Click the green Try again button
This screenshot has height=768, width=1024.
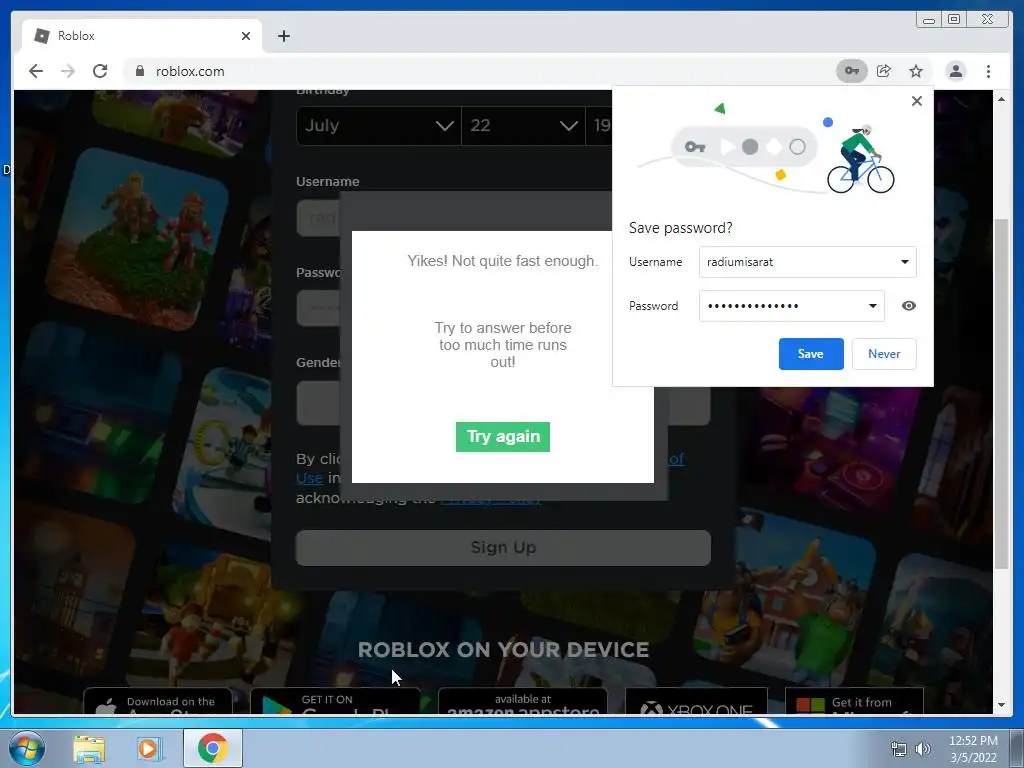click(x=502, y=437)
